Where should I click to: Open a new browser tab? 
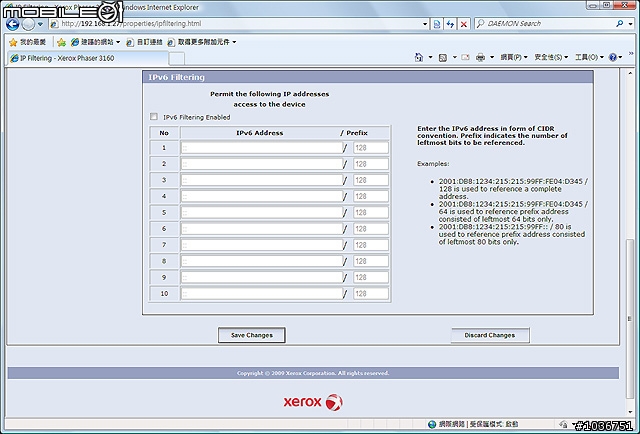coord(176,59)
